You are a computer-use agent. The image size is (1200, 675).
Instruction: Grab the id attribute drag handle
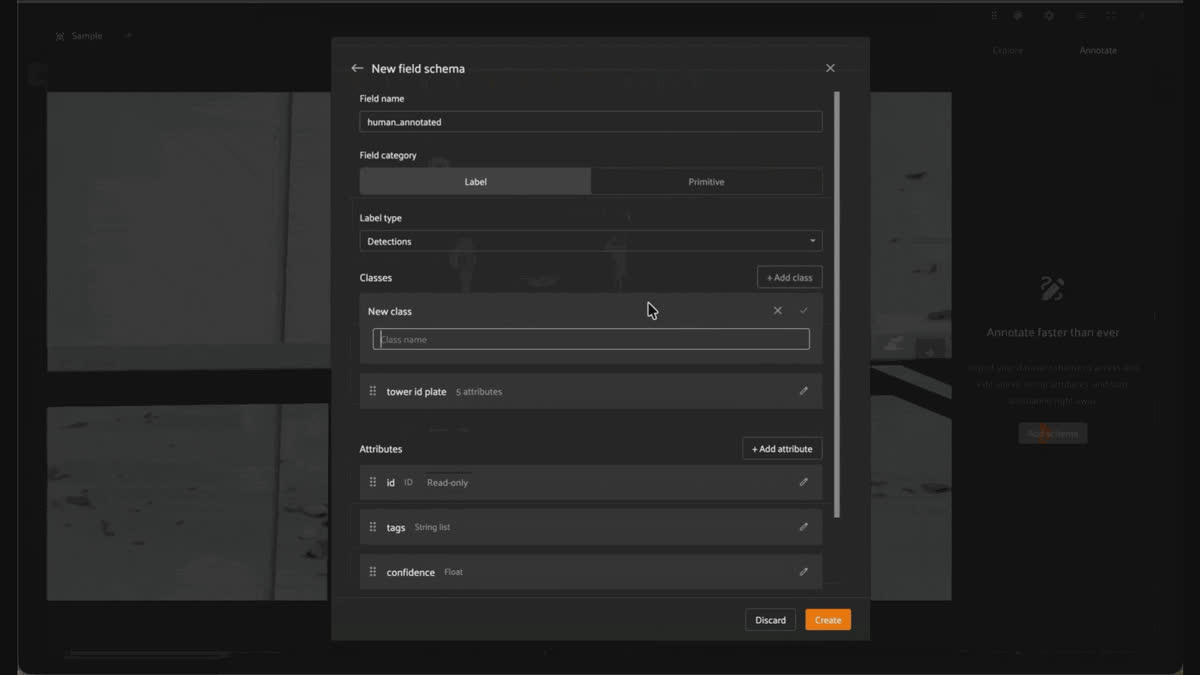tap(373, 482)
